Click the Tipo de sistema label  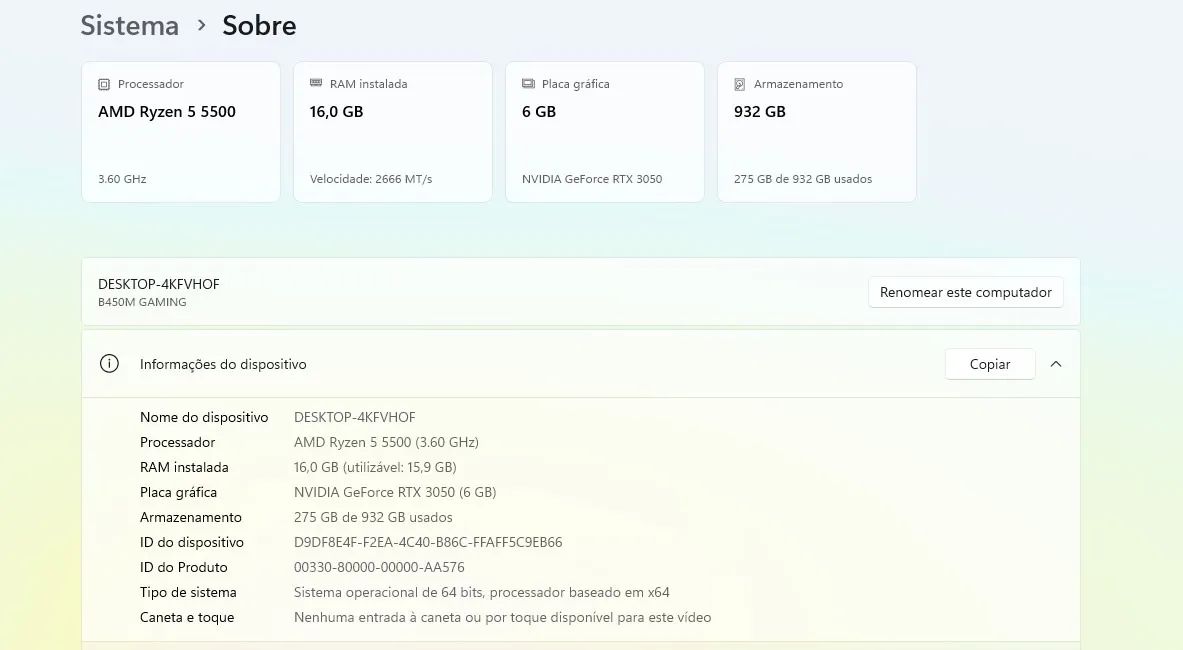pos(188,592)
